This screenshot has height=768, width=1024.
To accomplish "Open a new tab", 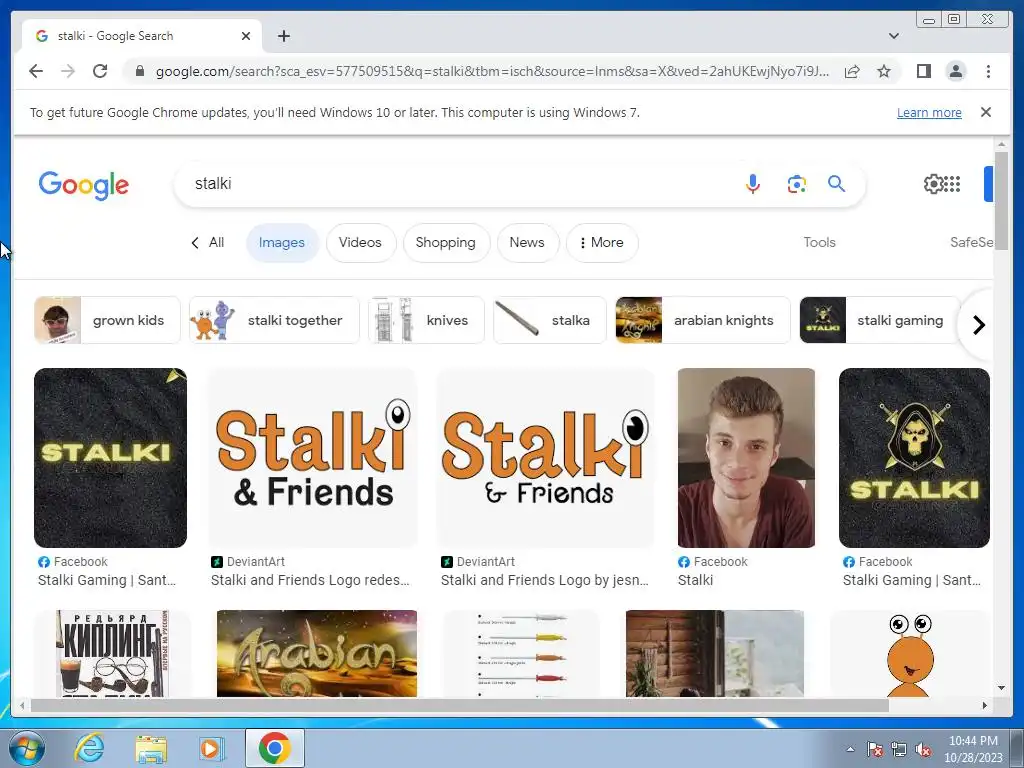I will click(283, 36).
